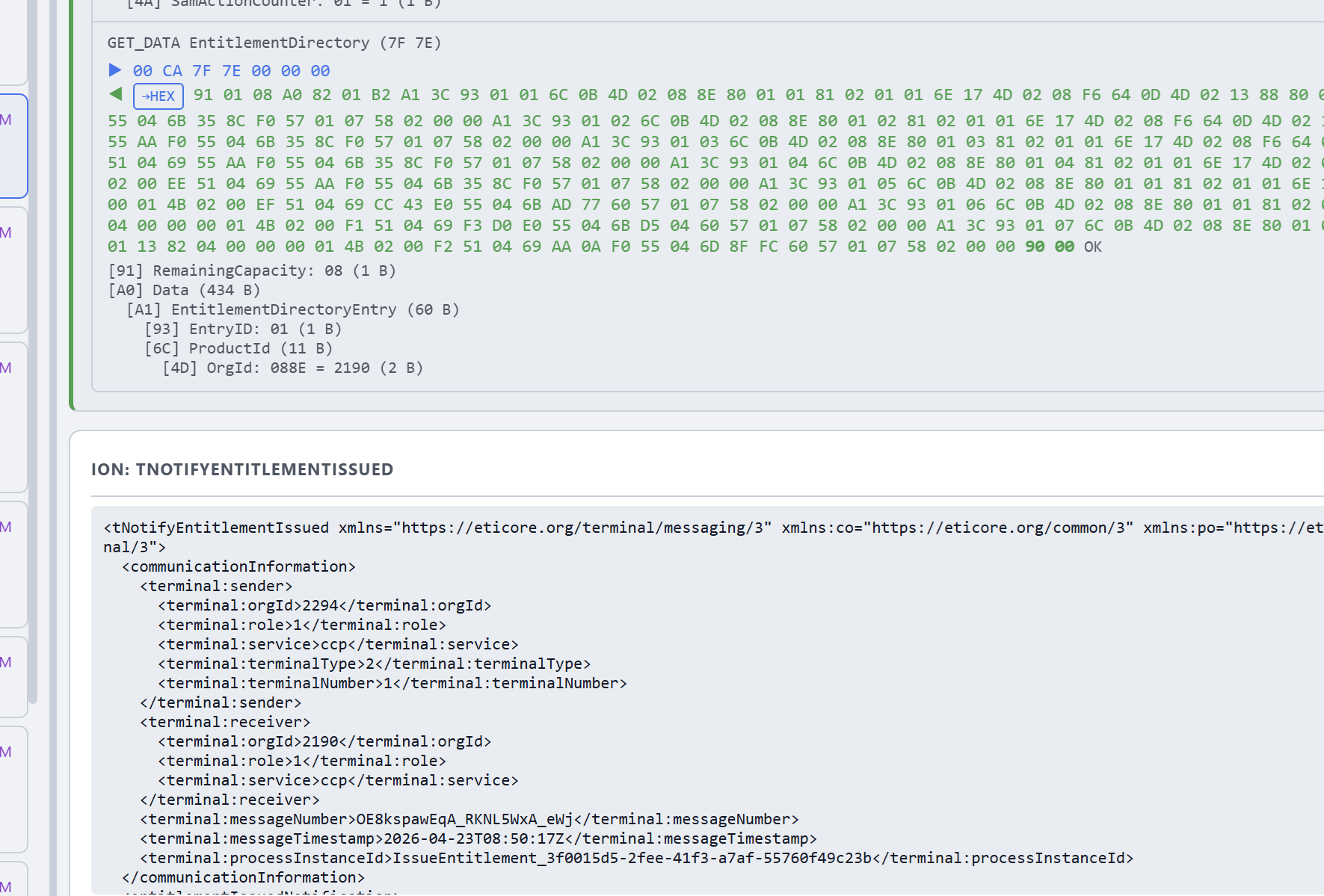Select the [A1] EntitlementDirectoryEntry line
This screenshot has width=1324, height=896.
coord(293,309)
